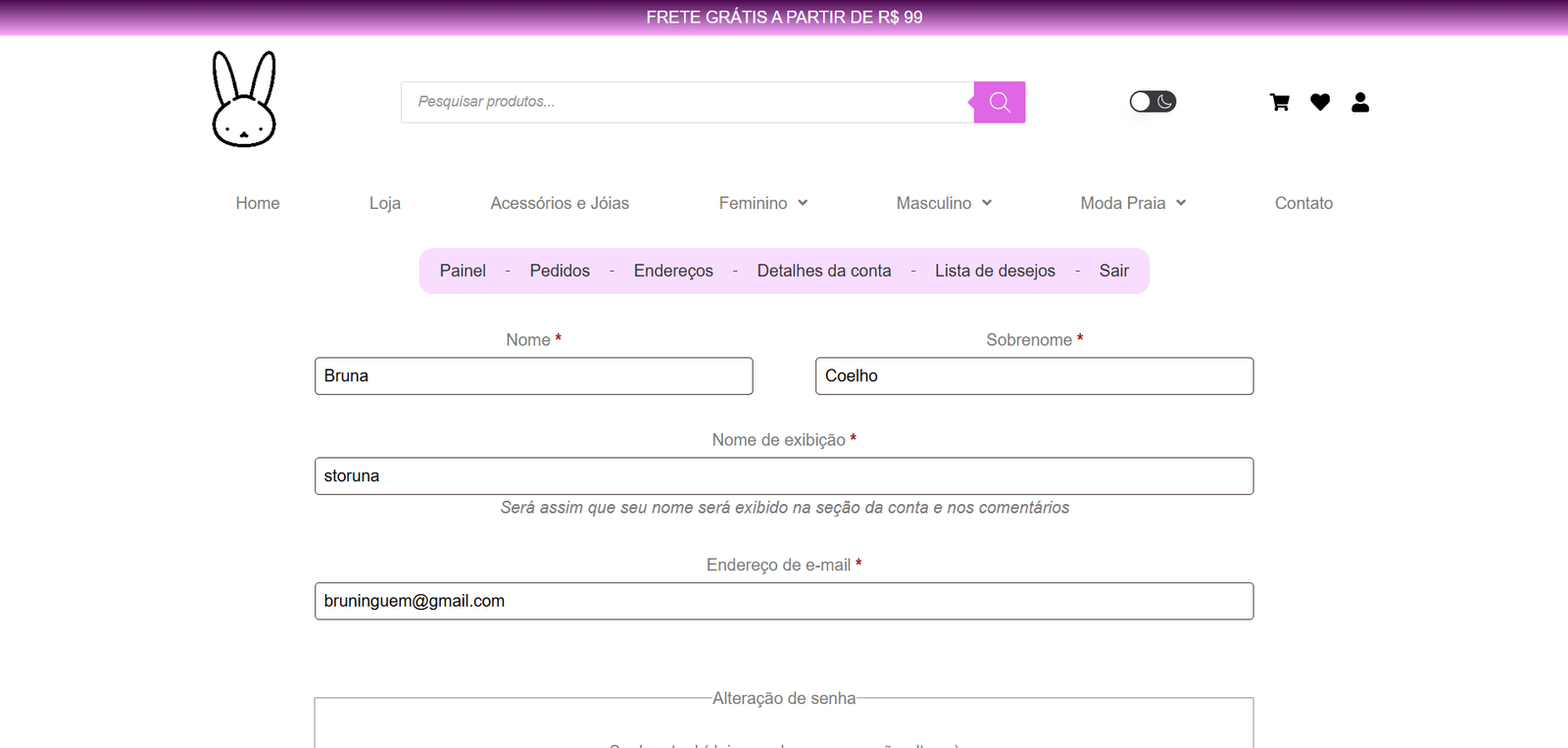Expand the Feminino dropdown menu
The height and width of the screenshot is (748, 1568).
pyautogui.click(x=763, y=203)
